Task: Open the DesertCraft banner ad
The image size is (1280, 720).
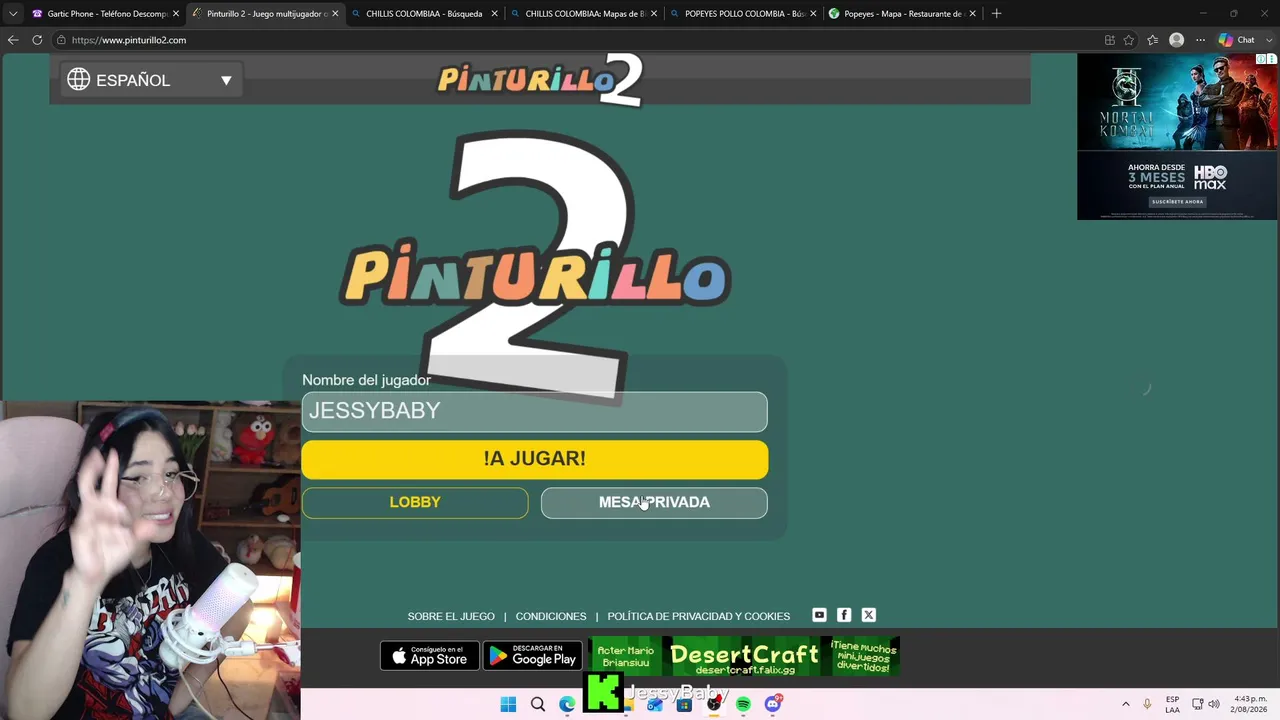Action: pos(745,656)
